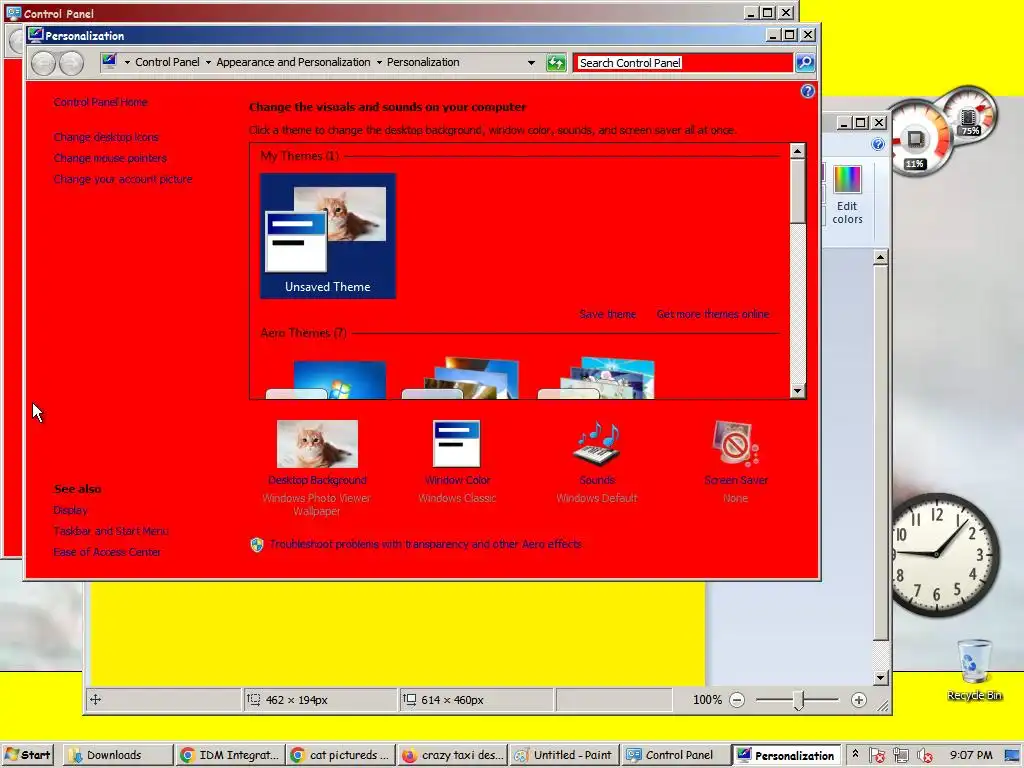This screenshot has height=768, width=1024.
Task: Click the shield icon next to Troubleshoot link
Action: point(257,545)
